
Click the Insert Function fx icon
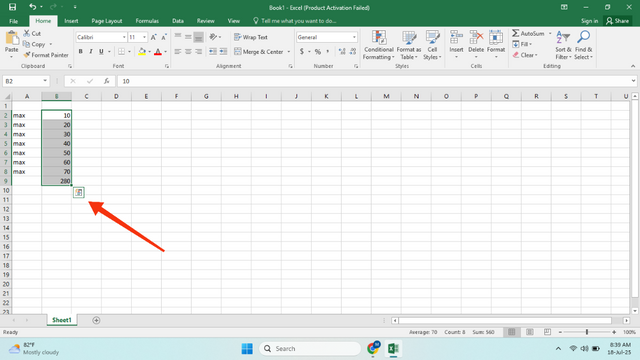107,81
